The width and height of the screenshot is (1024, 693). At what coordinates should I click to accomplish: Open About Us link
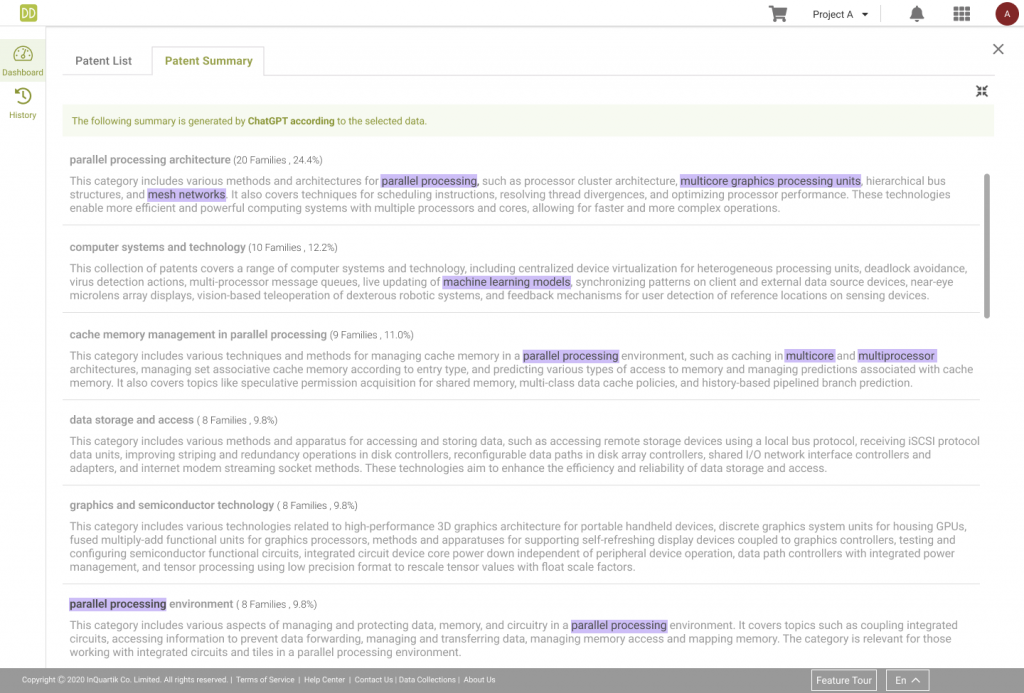(479, 680)
